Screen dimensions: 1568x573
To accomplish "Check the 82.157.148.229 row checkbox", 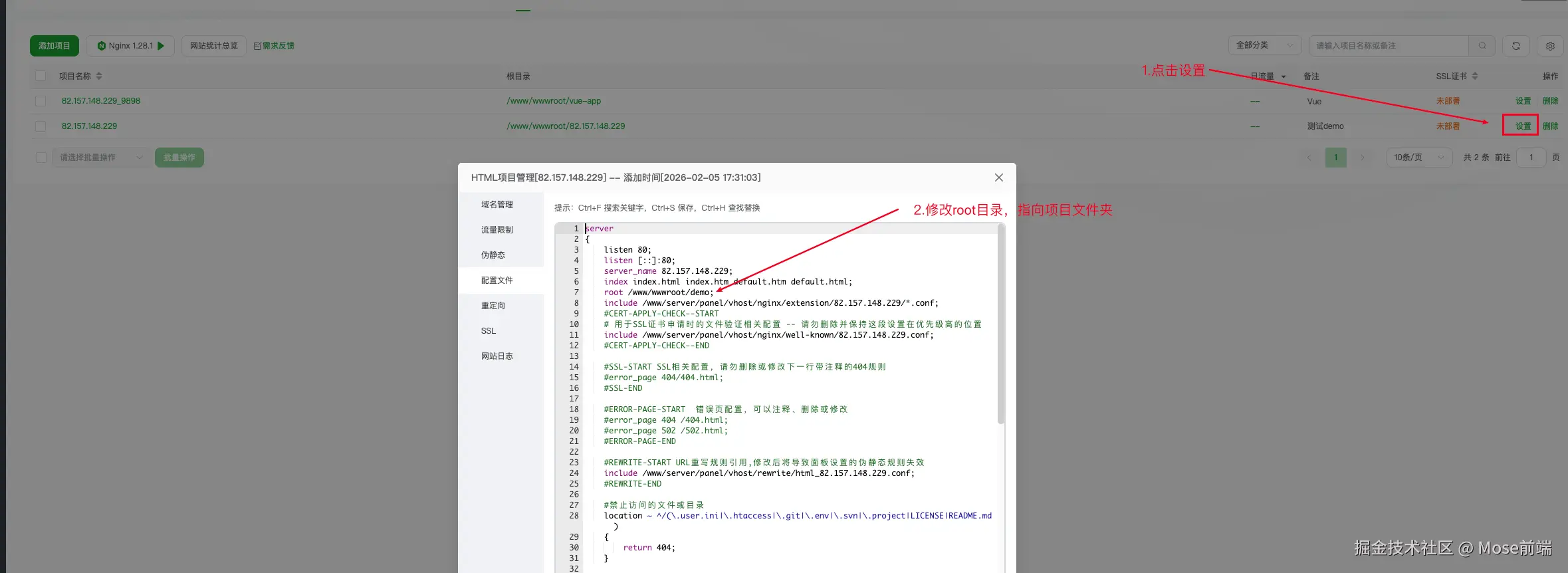I will coord(41,126).
